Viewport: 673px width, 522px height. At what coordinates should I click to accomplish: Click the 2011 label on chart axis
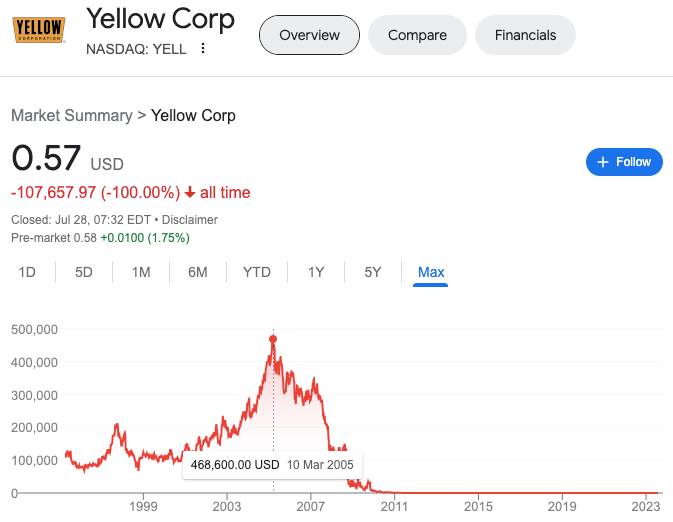point(394,507)
